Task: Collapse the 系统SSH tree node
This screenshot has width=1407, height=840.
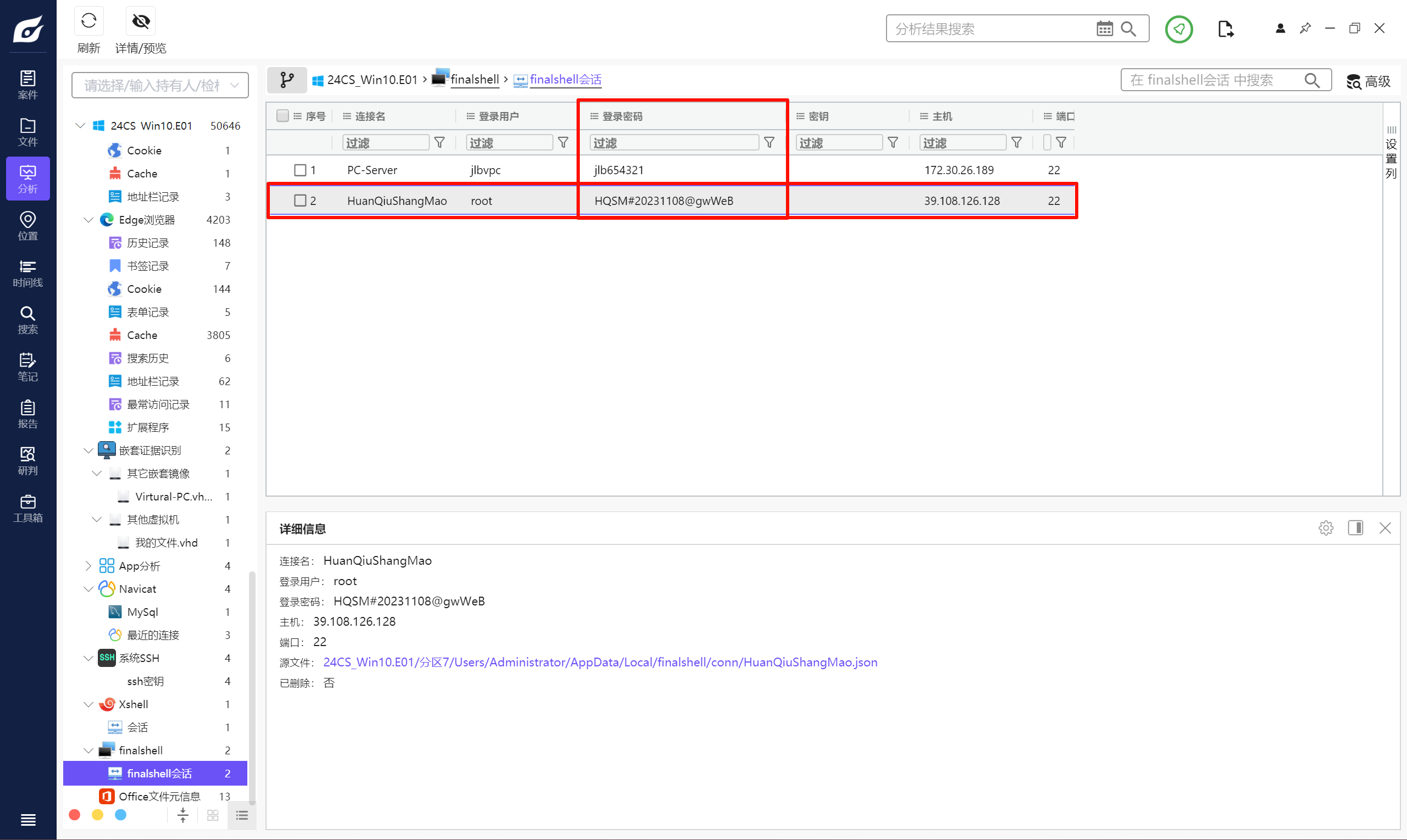Action: click(x=88, y=658)
